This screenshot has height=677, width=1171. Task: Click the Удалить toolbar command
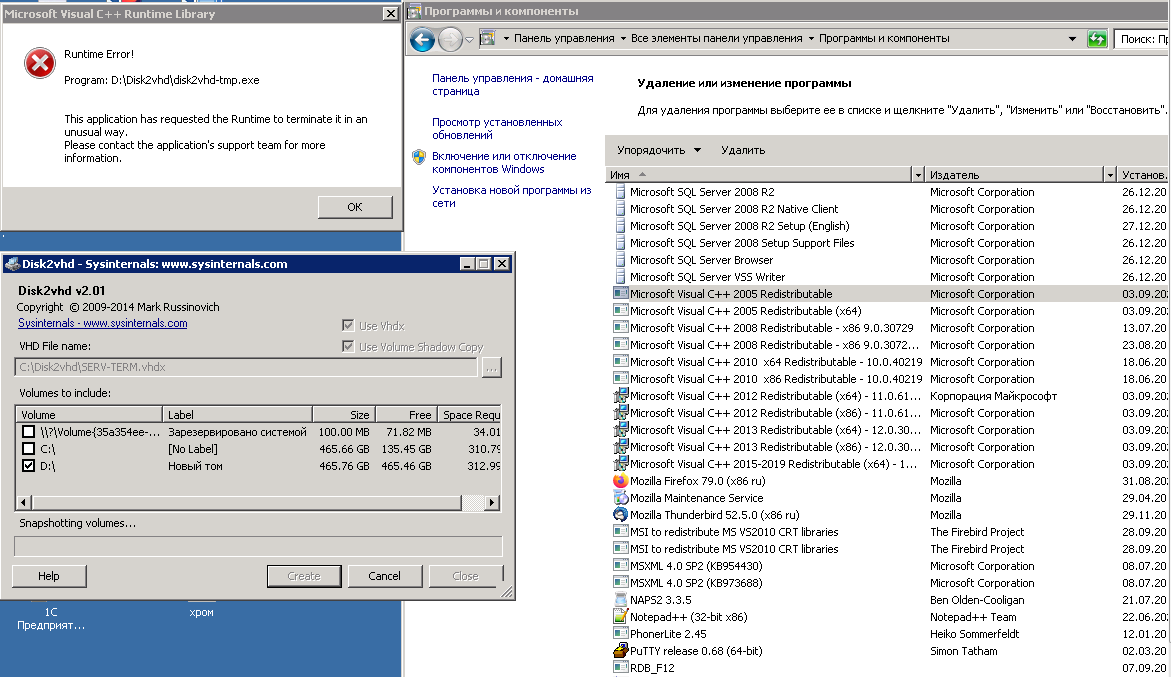point(743,150)
